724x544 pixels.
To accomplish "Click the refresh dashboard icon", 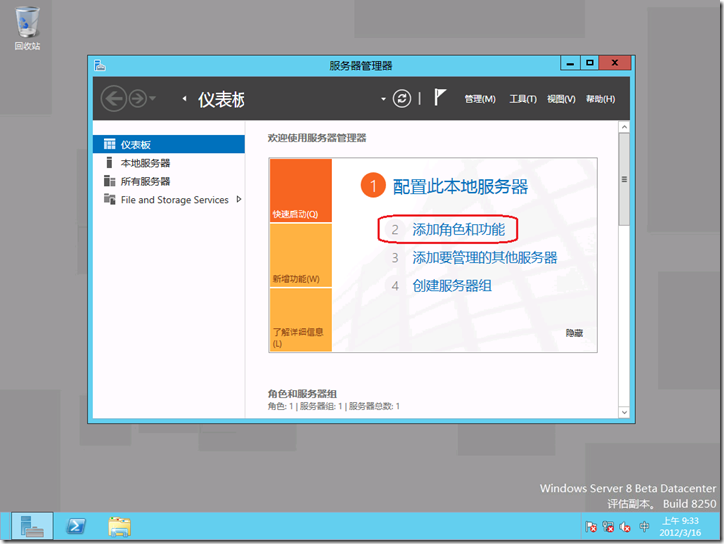I will click(x=402, y=98).
